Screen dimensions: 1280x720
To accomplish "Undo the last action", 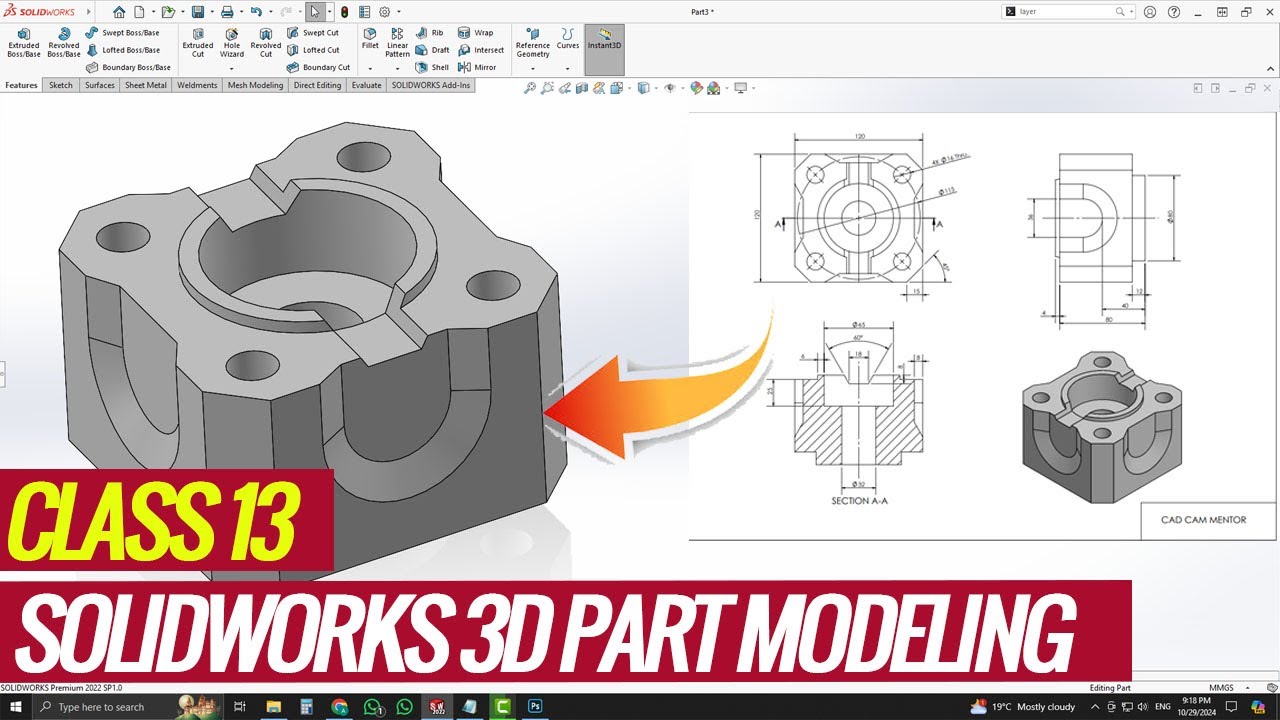I will [x=256, y=12].
